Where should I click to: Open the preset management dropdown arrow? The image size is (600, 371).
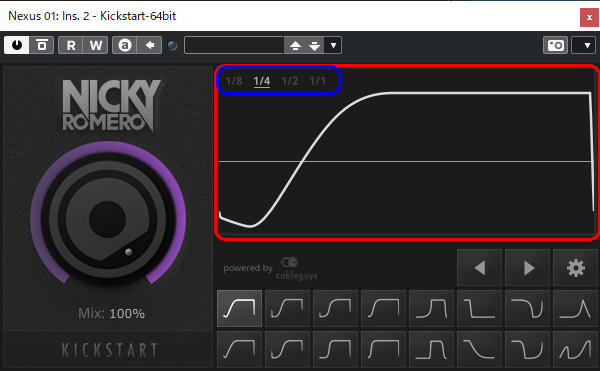(x=333, y=45)
